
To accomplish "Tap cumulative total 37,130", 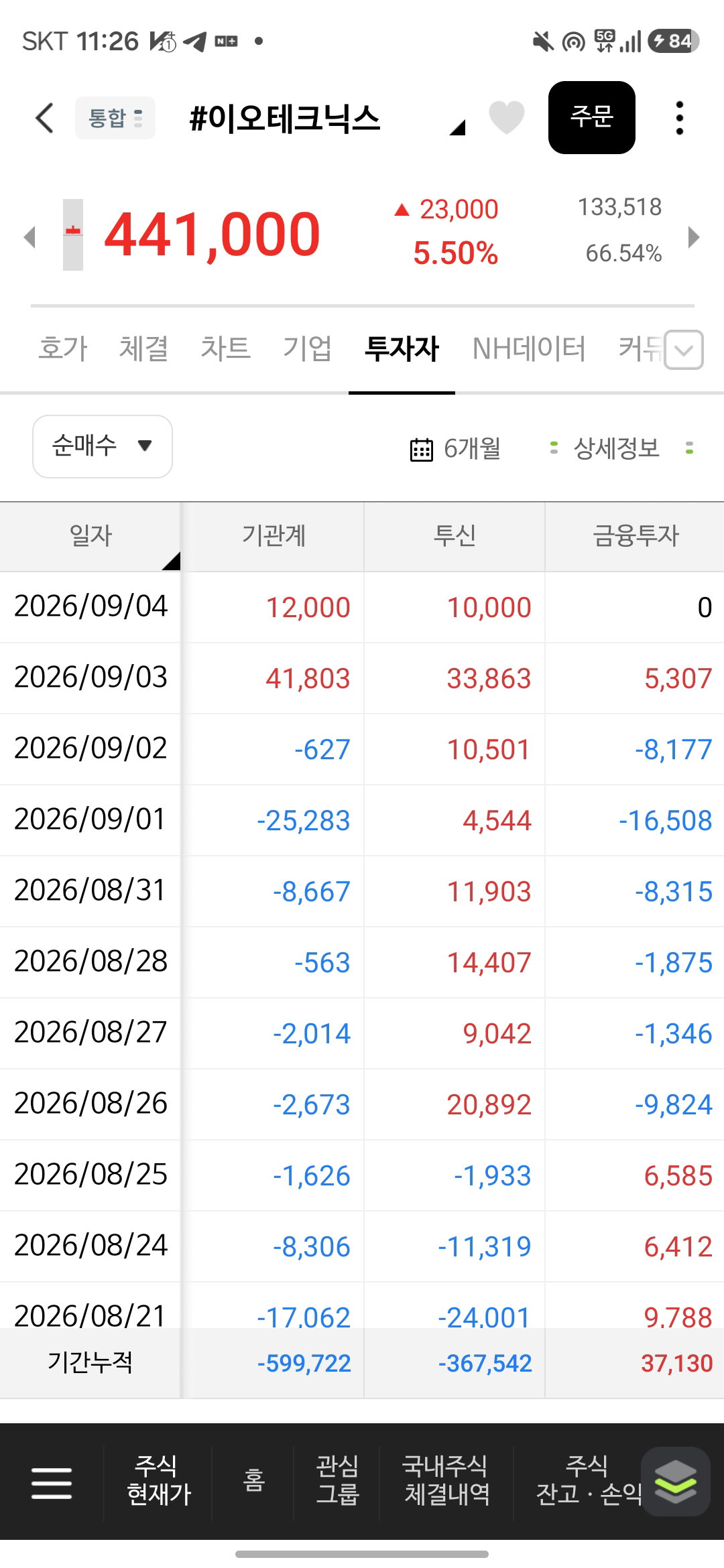I will pyautogui.click(x=677, y=1364).
